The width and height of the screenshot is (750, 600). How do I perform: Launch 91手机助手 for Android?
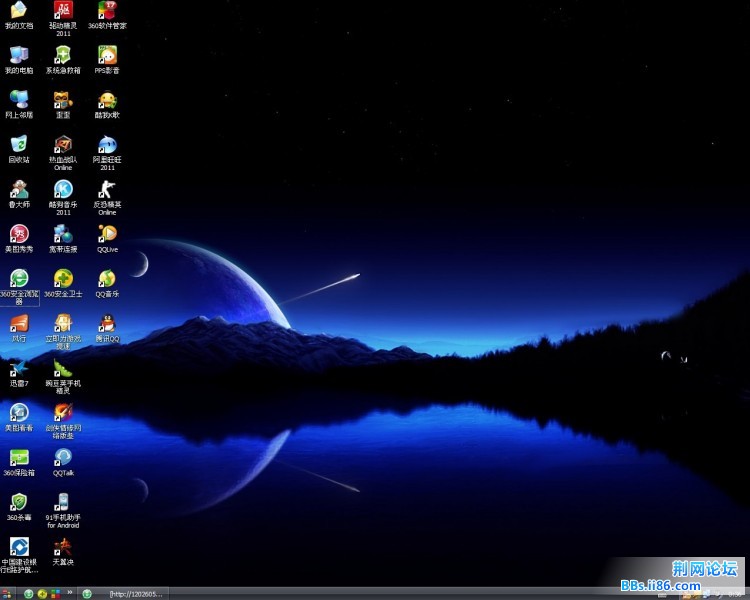pos(63,502)
